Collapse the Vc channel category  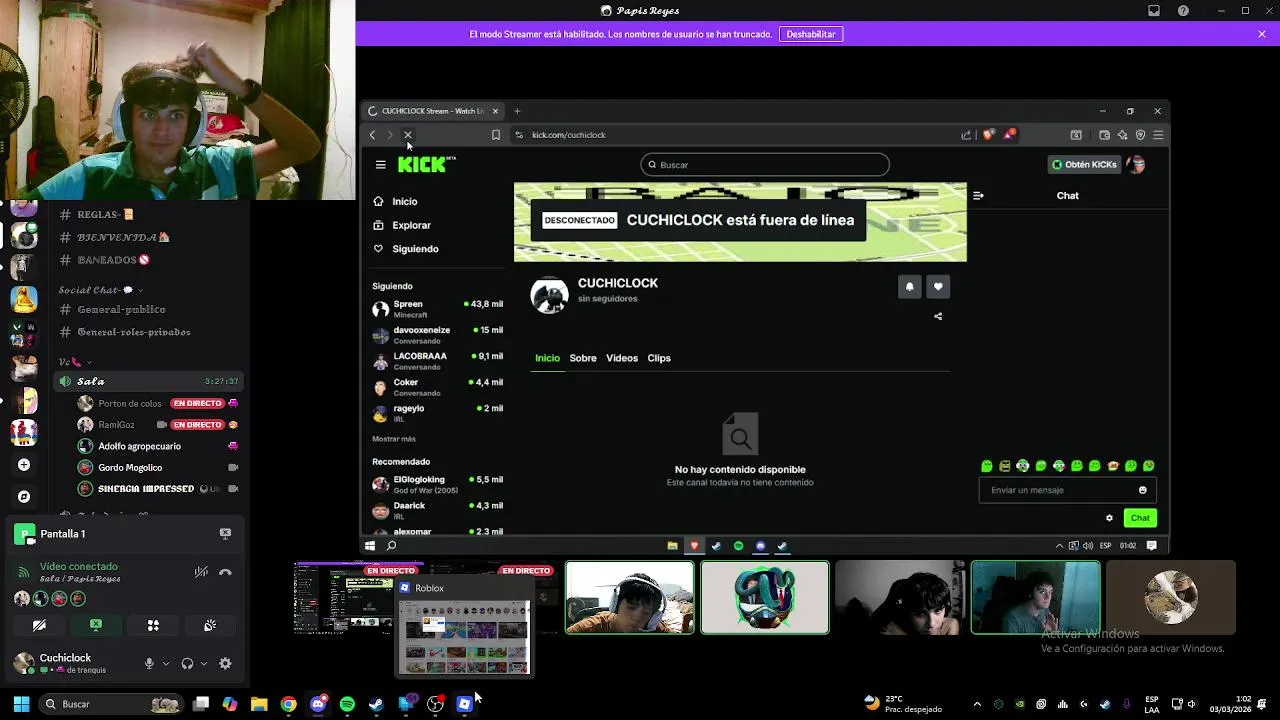pyautogui.click(x=75, y=362)
